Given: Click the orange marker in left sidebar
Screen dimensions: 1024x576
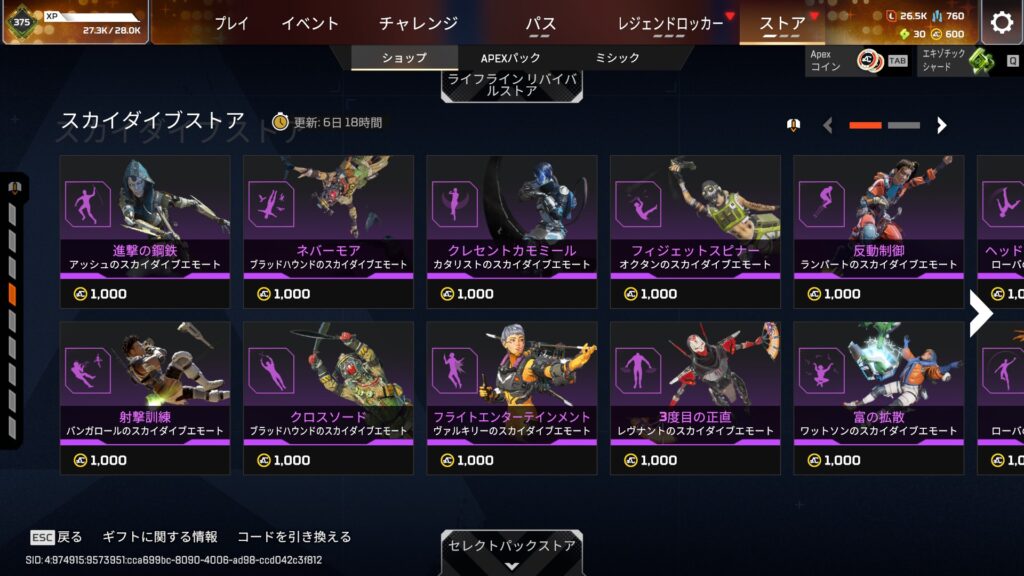Looking at the screenshot, I should click(12, 295).
